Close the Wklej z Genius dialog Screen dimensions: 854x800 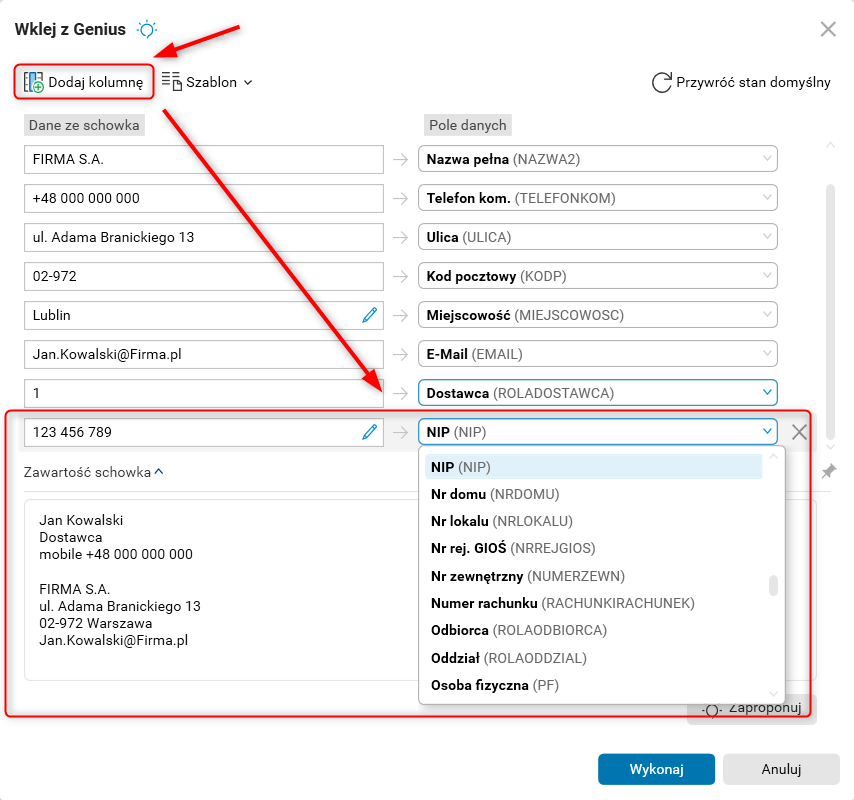coord(828,29)
